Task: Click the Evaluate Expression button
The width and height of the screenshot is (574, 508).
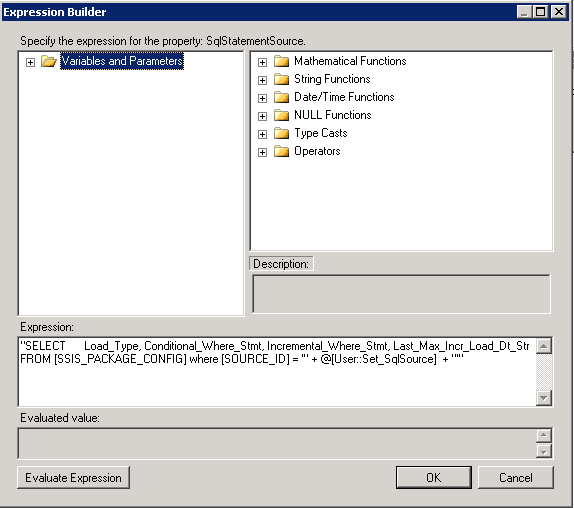Action: (x=73, y=478)
